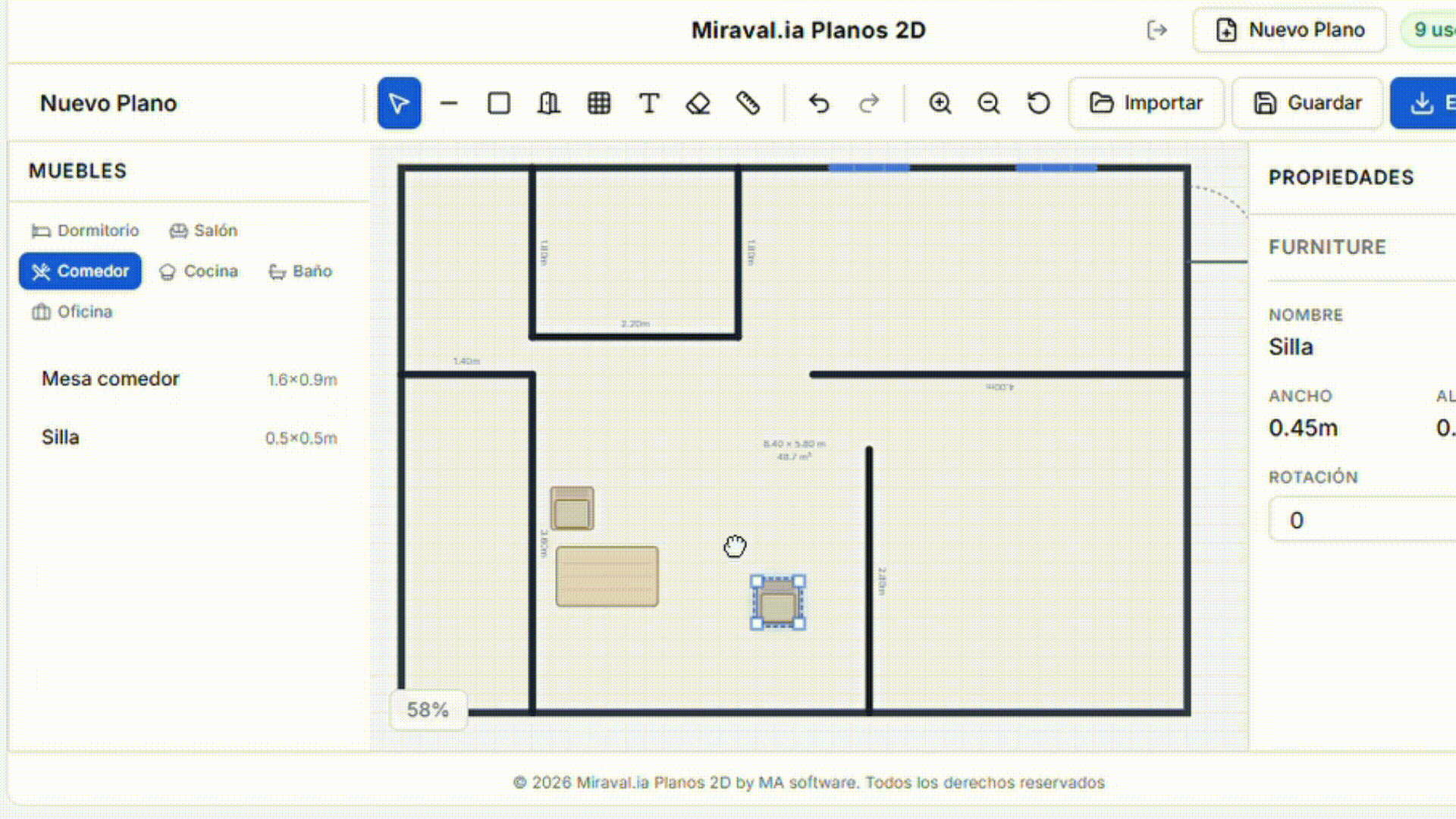Click the copyright footer text
The height and width of the screenshot is (819, 1456).
[809, 783]
